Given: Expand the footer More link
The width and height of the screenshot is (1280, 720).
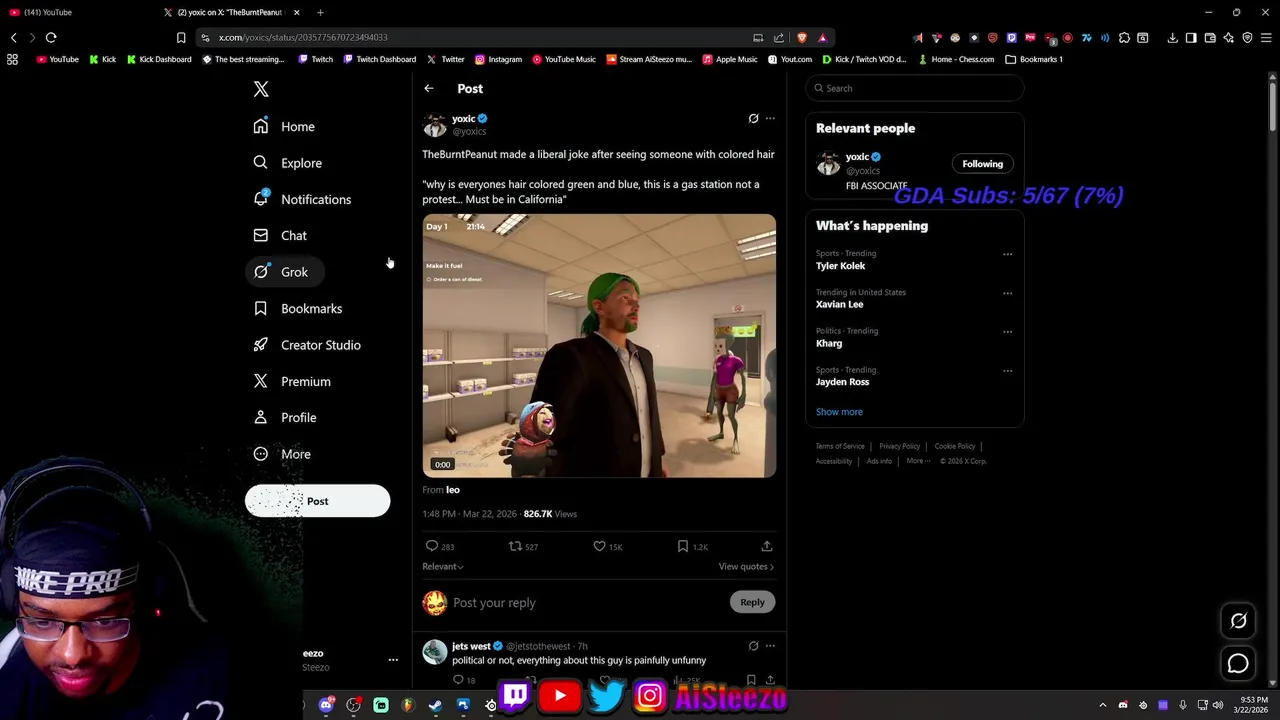Looking at the screenshot, I should [918, 461].
